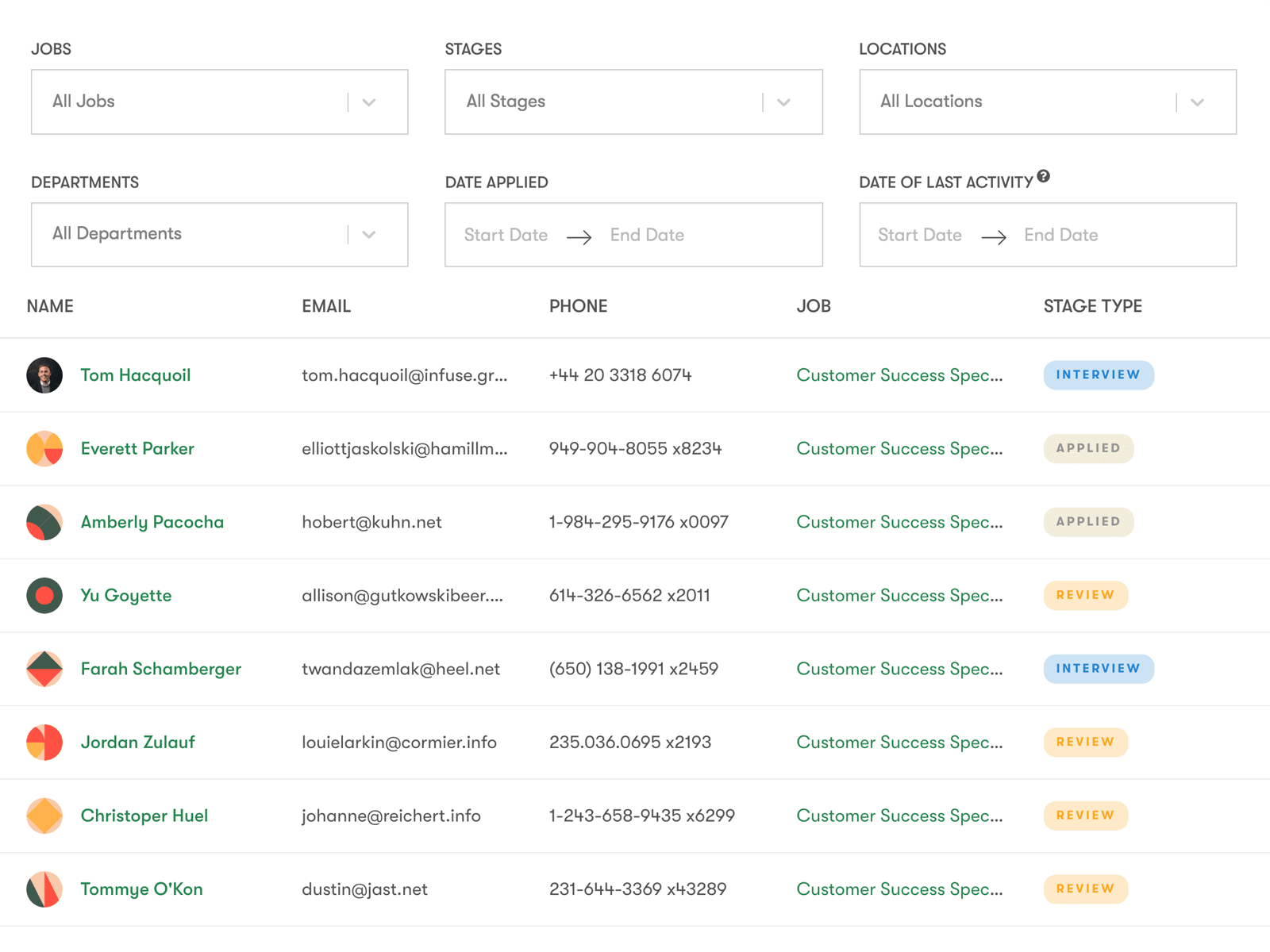Image resolution: width=1270 pixels, height=952 pixels.
Task: Click the APPLIED badge for Everett Parker
Action: [1088, 448]
